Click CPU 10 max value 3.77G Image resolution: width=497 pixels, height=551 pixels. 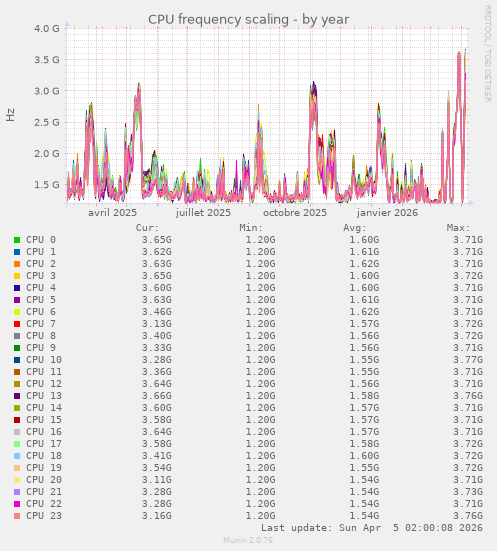pos(468,360)
